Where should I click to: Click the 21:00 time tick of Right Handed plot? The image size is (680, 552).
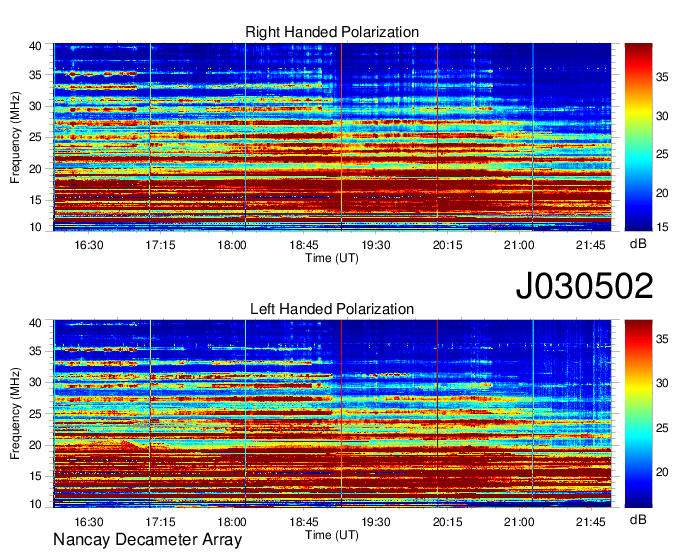pos(519,245)
